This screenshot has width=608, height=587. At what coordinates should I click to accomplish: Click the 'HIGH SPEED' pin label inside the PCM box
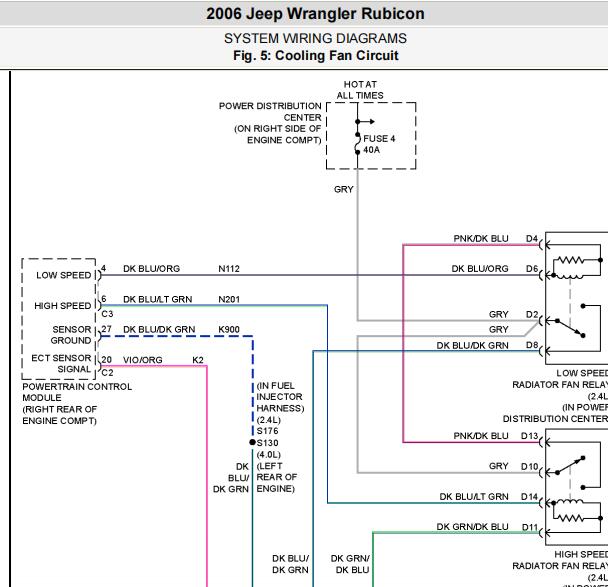[62, 306]
